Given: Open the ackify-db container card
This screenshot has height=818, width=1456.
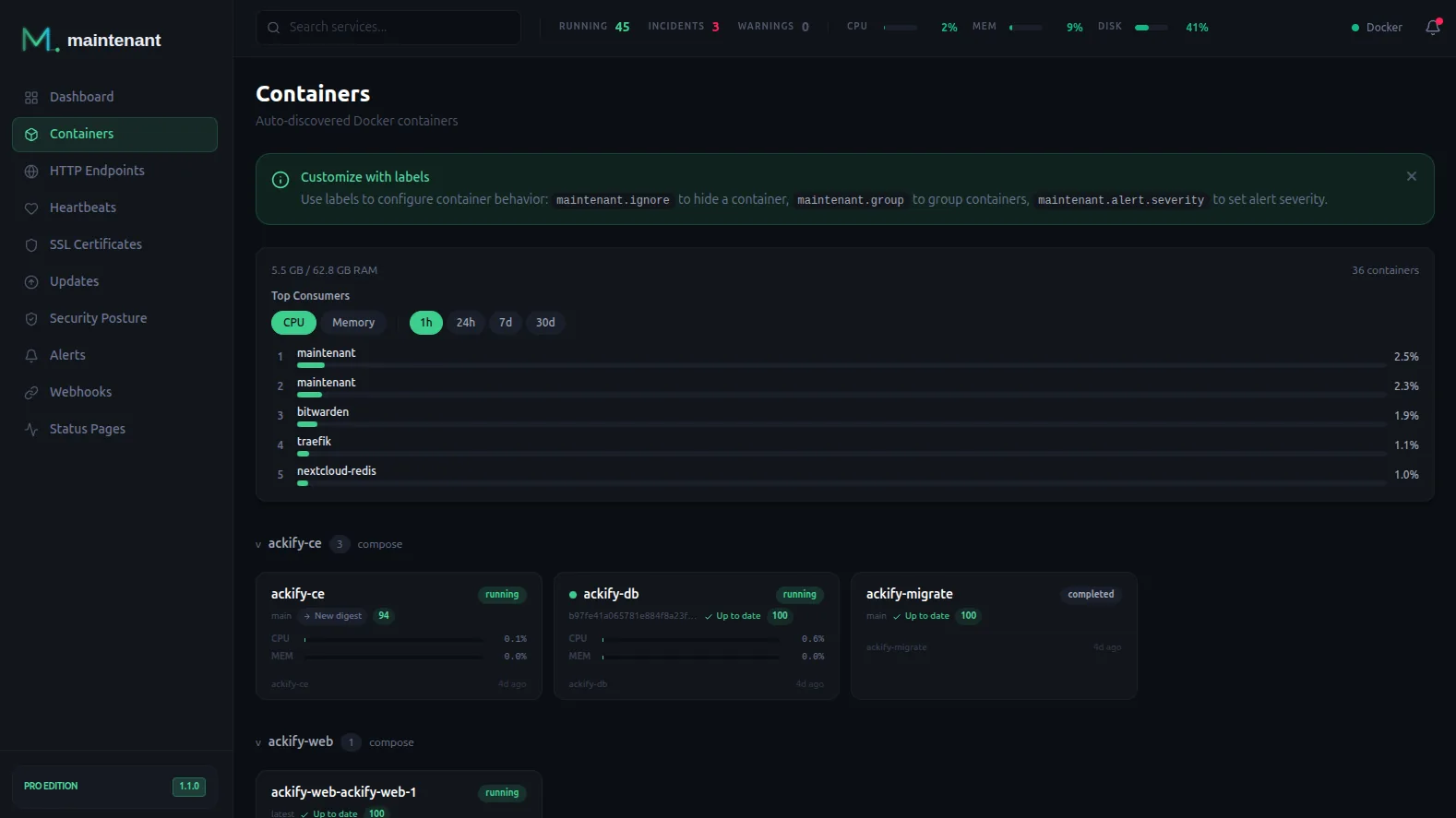Looking at the screenshot, I should click(696, 635).
